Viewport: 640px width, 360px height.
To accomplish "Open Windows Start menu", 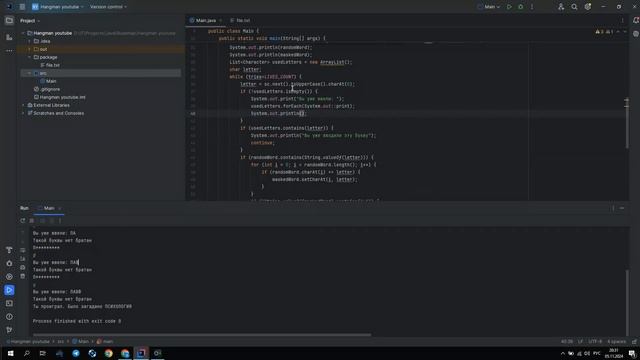I will click(x=10, y=353).
